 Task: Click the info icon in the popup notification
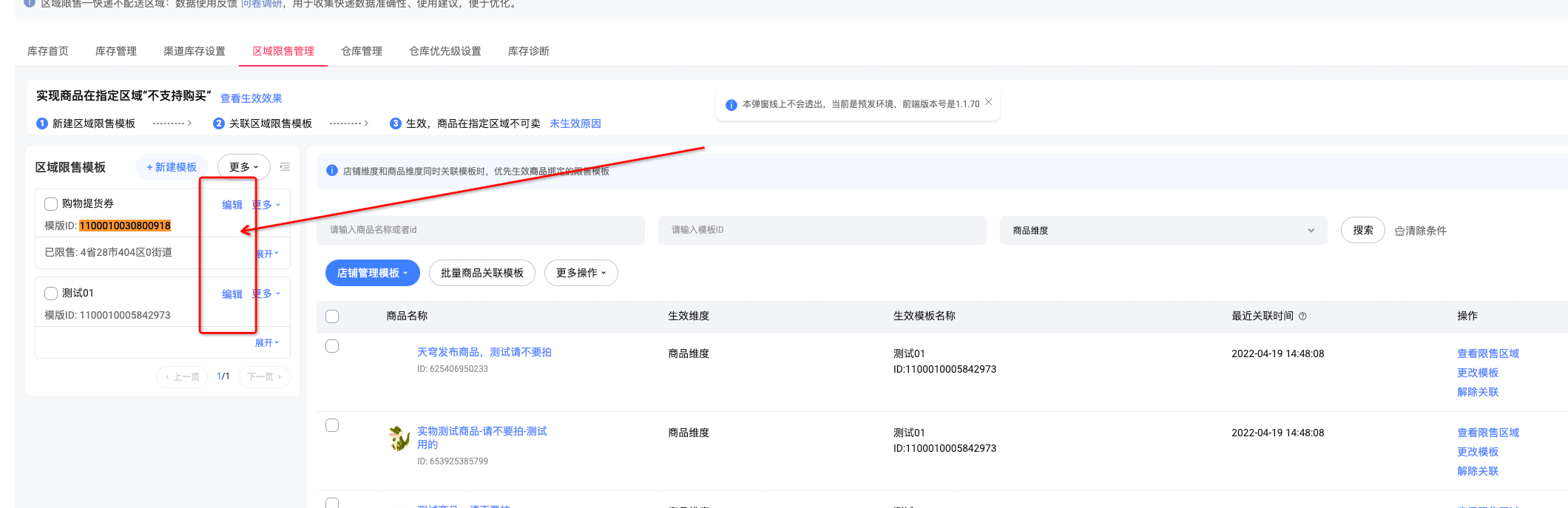tap(731, 105)
